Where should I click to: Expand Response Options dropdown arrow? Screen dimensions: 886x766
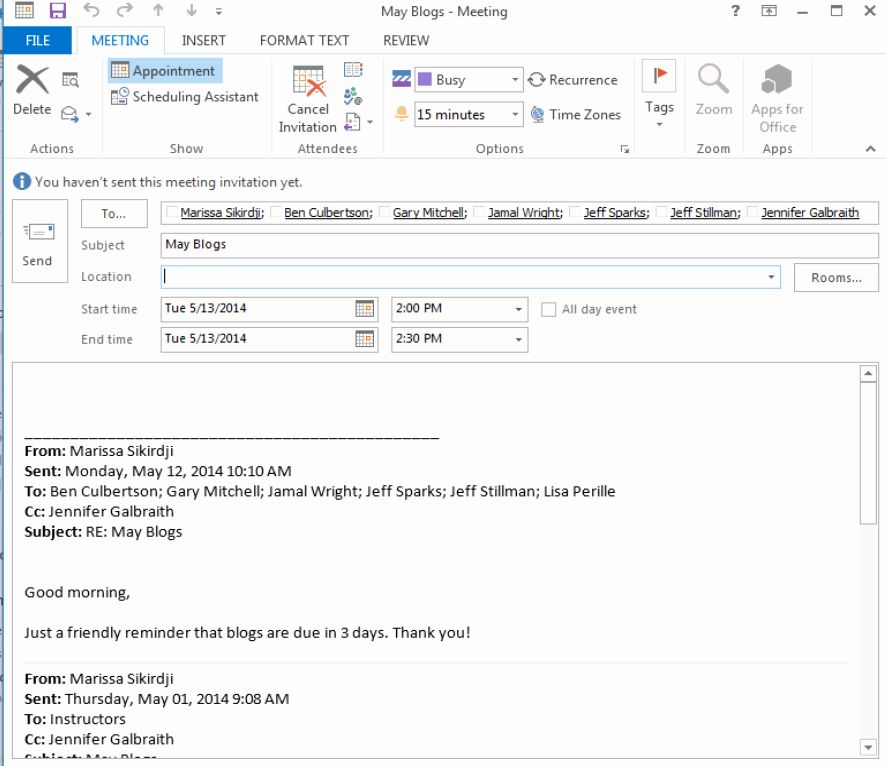pyautogui.click(x=370, y=122)
